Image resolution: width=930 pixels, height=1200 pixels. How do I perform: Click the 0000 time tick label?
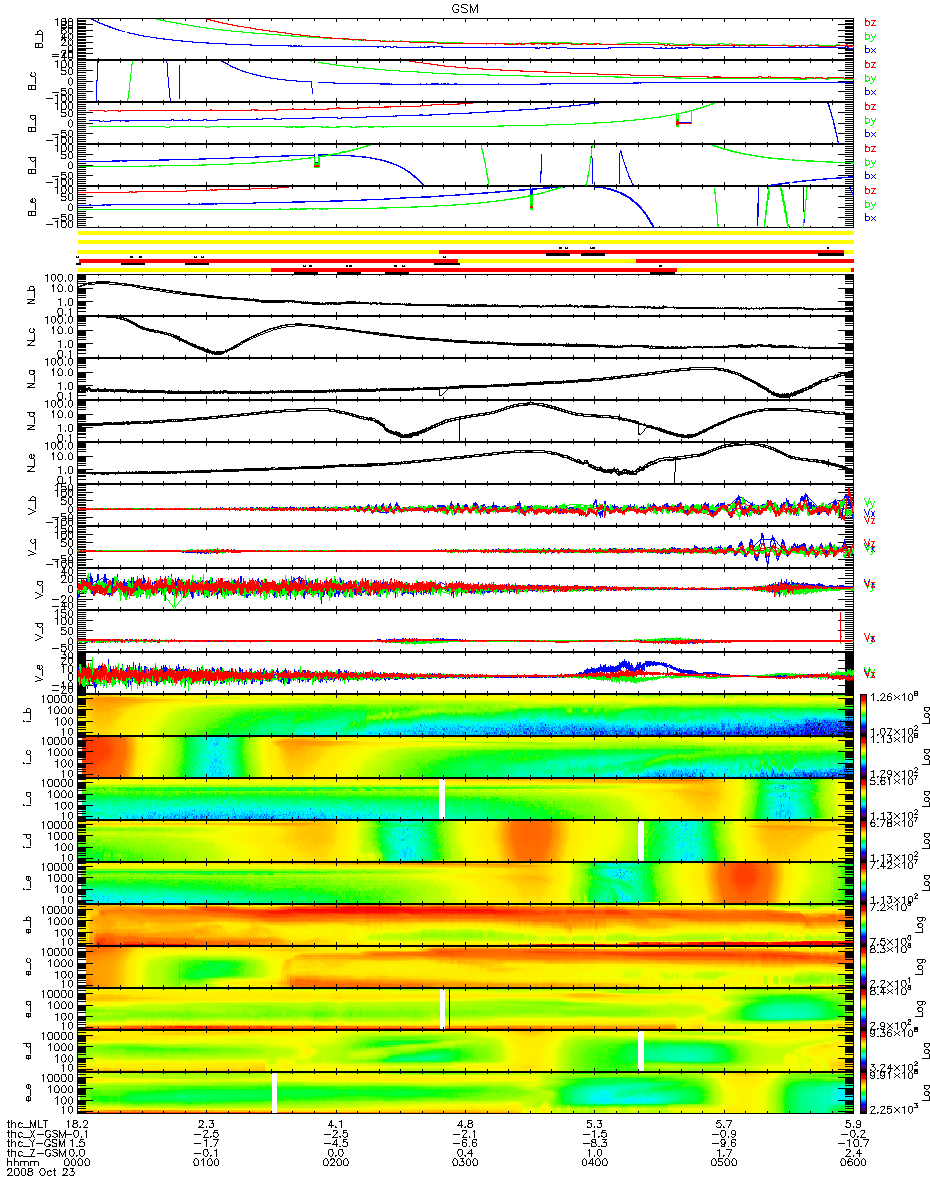click(x=77, y=1162)
